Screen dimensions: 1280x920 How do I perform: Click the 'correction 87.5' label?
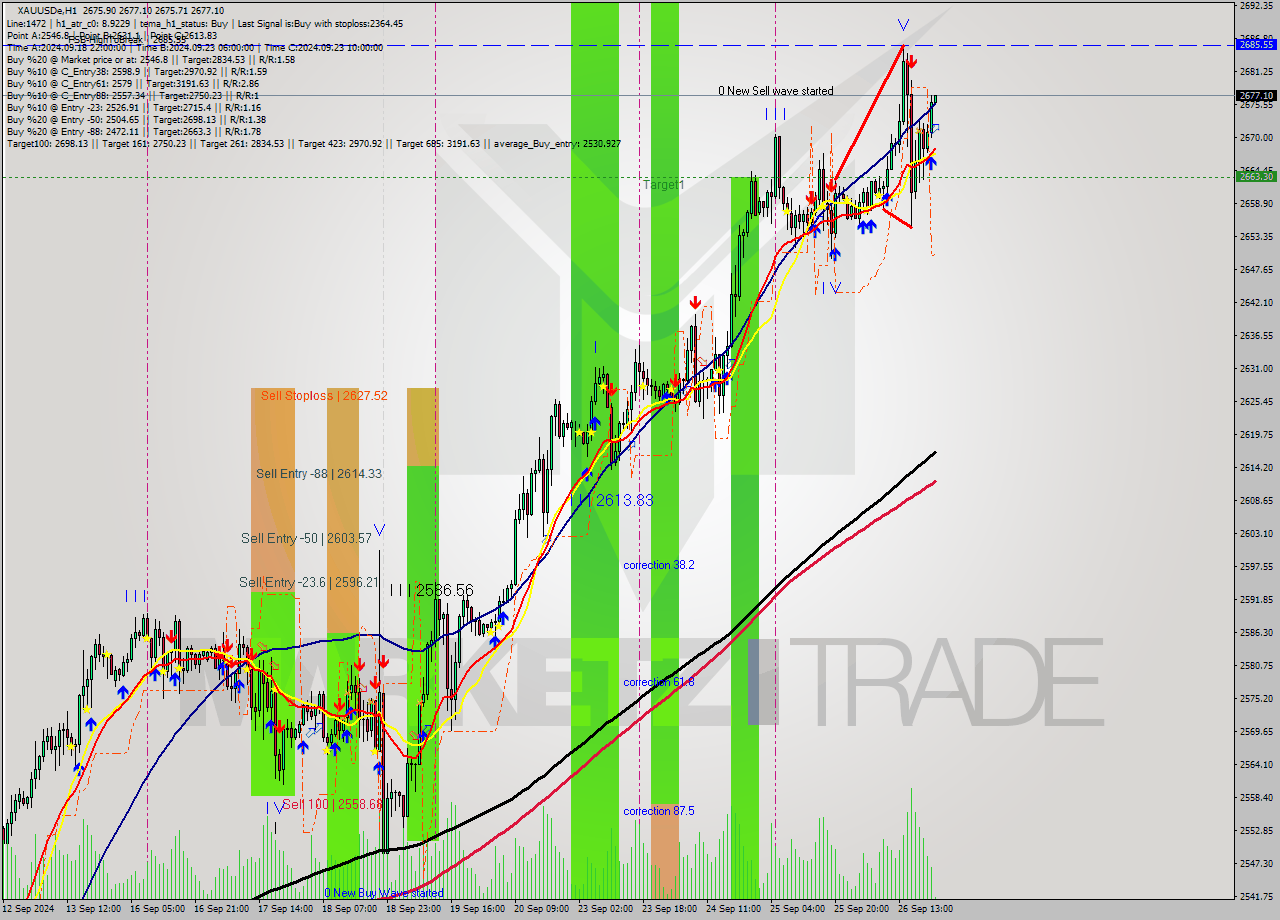(x=659, y=811)
